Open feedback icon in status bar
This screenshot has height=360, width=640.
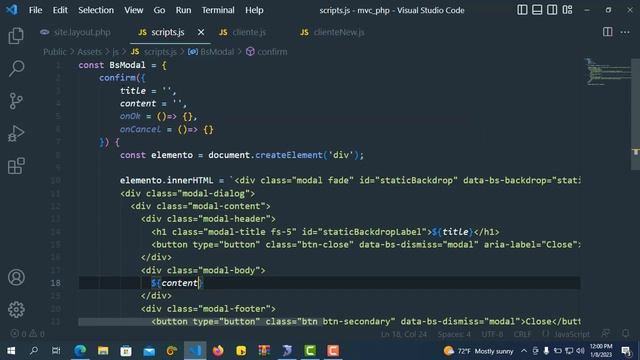606,334
